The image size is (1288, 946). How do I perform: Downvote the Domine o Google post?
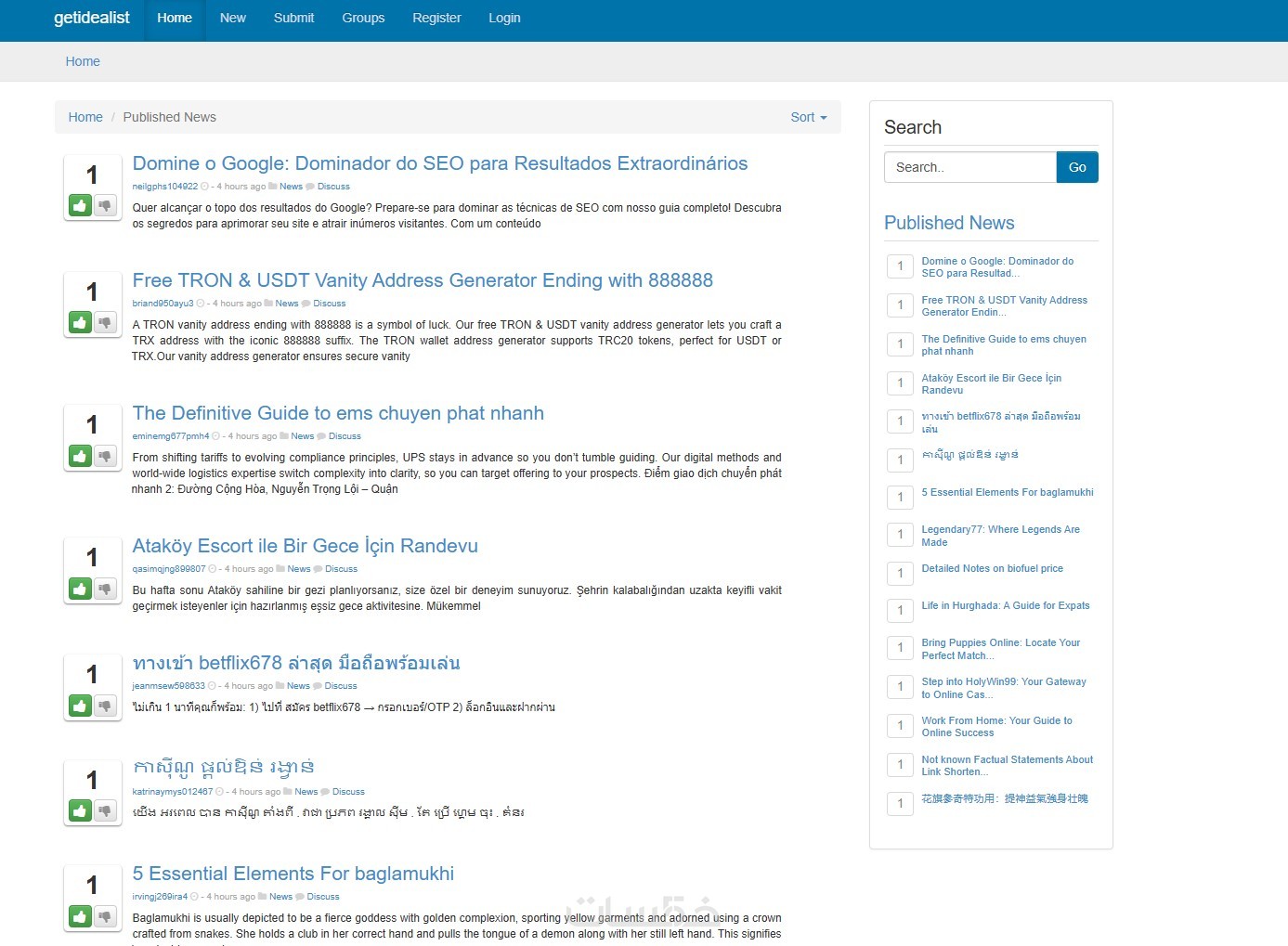tap(105, 206)
